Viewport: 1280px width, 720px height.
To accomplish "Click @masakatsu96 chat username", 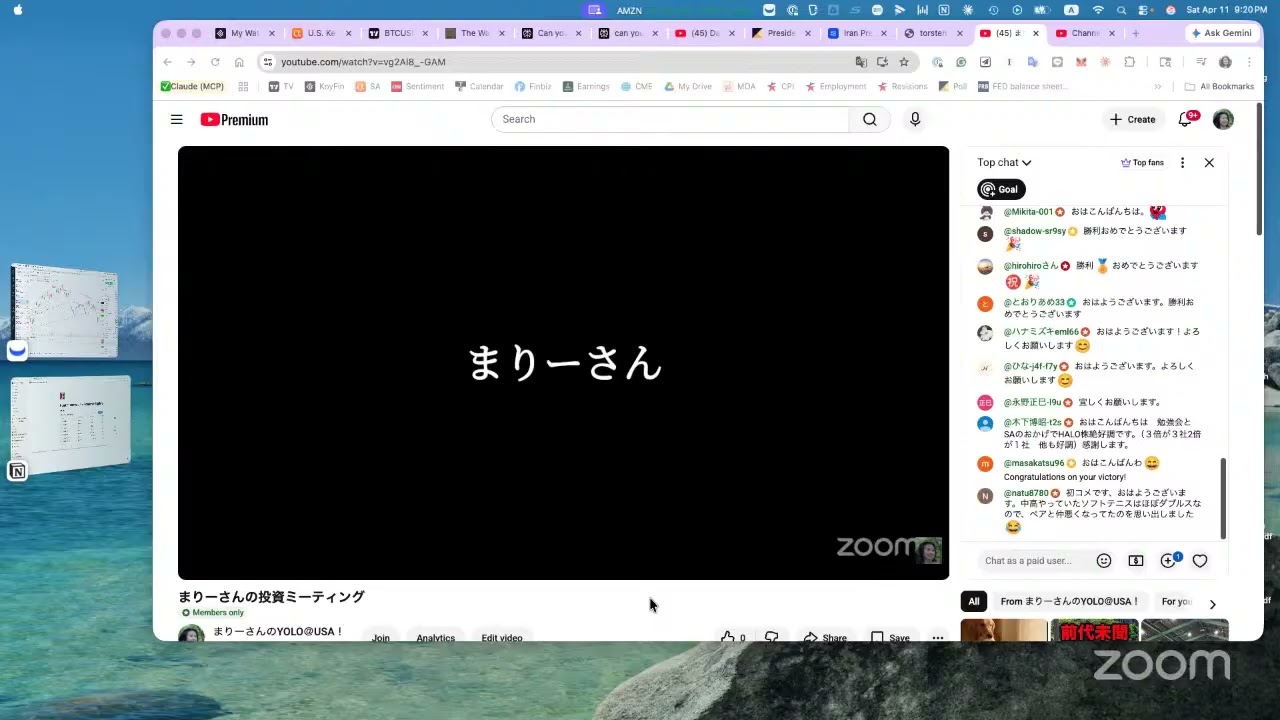I will (1034, 463).
